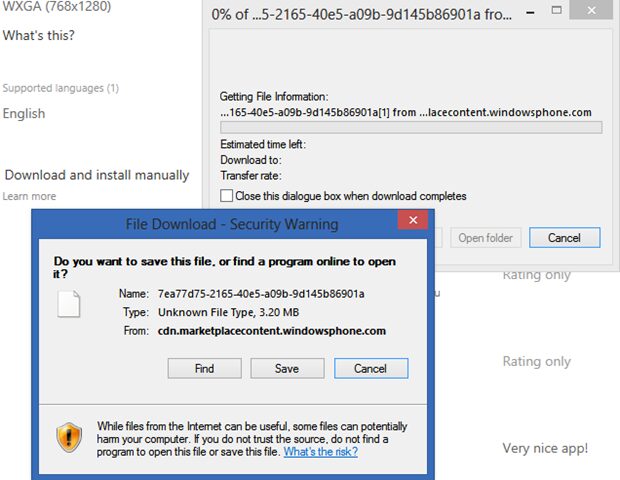Tick "Close this dialogue box when download completes"
Screen dimensions: 620x480
point(226,196)
